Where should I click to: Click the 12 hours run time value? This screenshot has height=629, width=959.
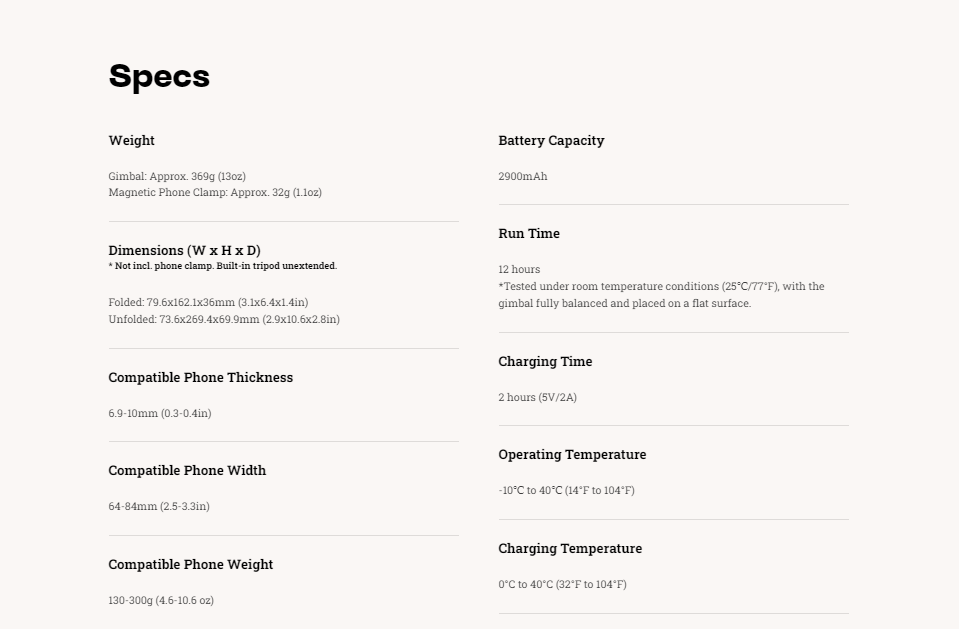(519, 269)
